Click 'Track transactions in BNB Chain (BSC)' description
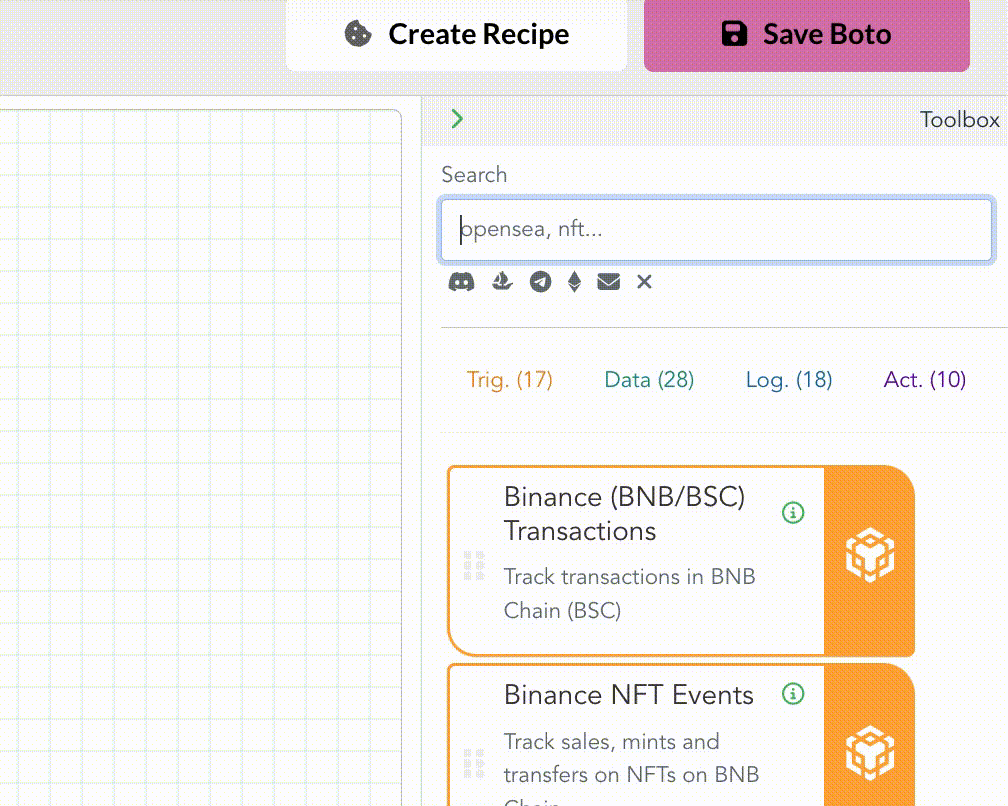1008x806 pixels. coord(629,593)
